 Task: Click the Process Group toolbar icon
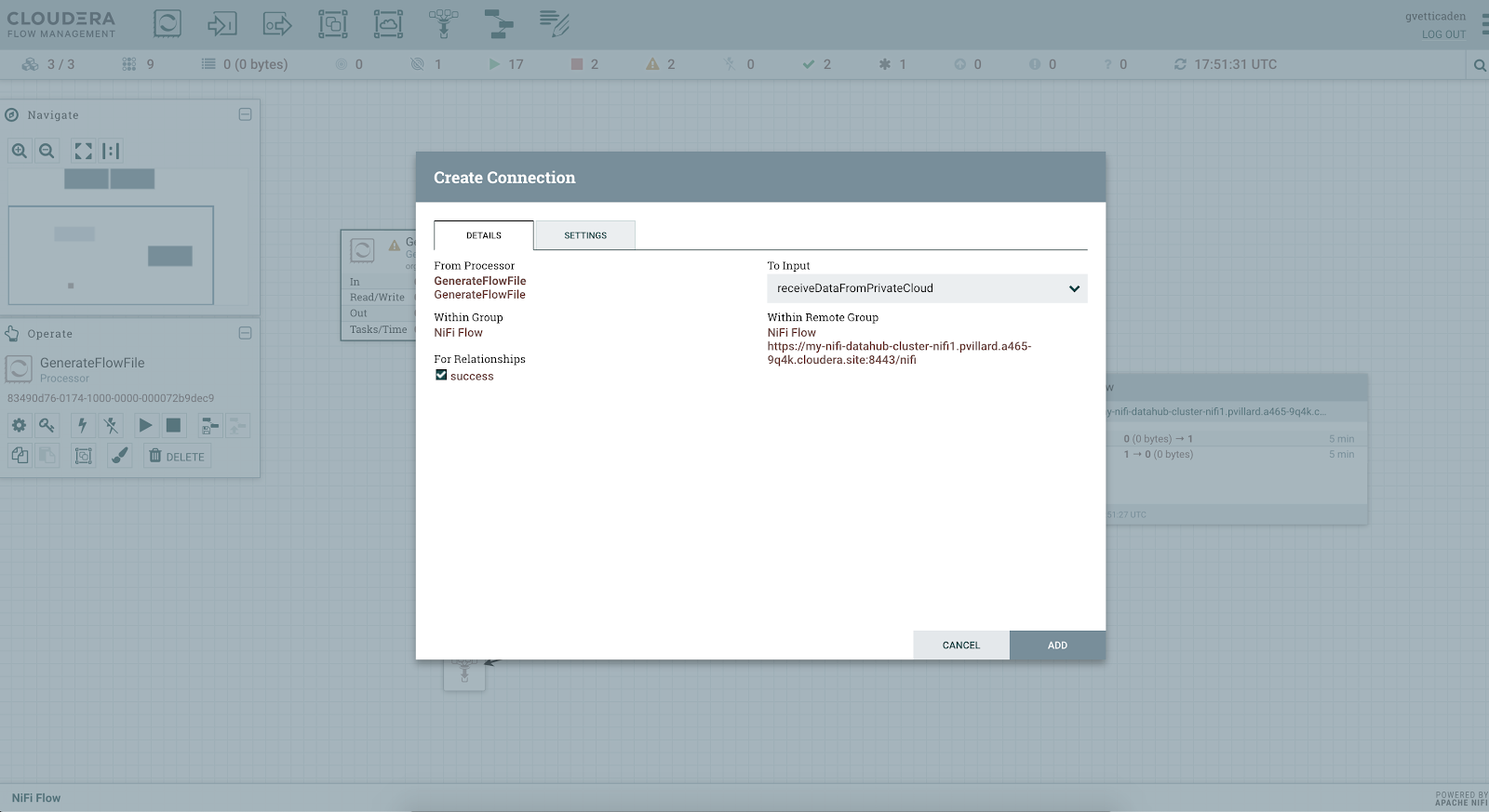[332, 23]
